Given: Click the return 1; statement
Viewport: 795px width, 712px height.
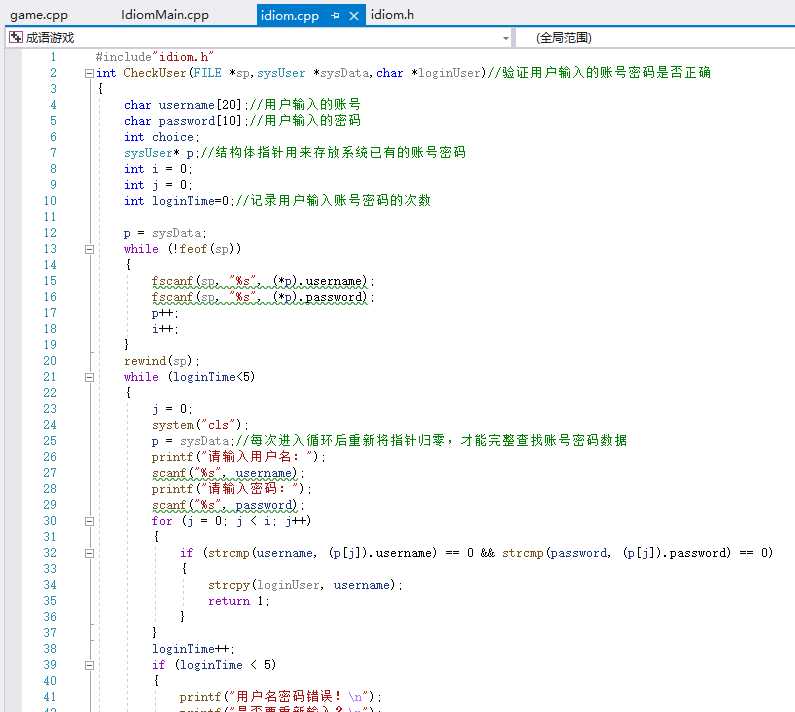Looking at the screenshot, I should point(239,601).
